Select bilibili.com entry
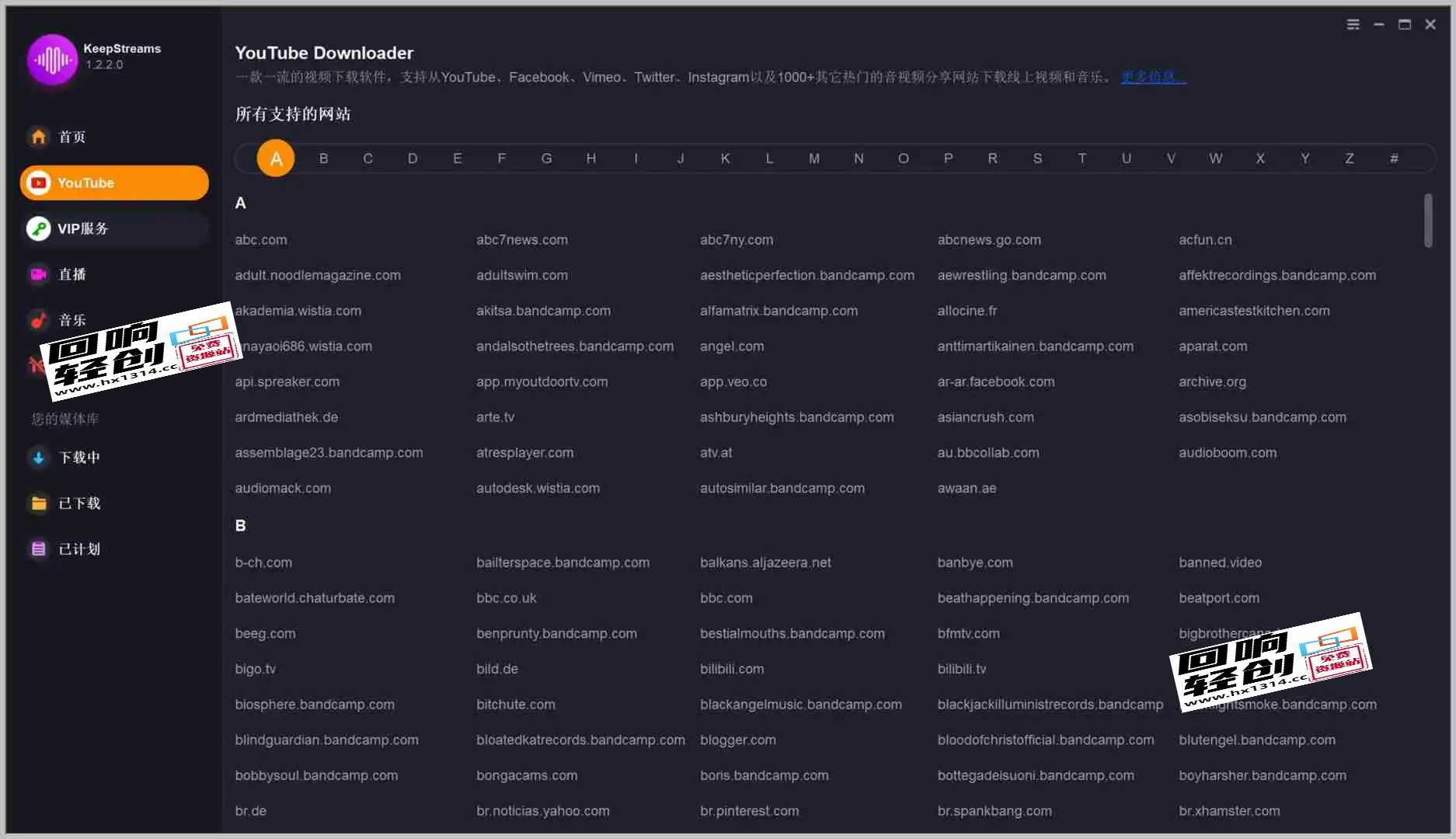The image size is (1456, 839). pos(732,669)
